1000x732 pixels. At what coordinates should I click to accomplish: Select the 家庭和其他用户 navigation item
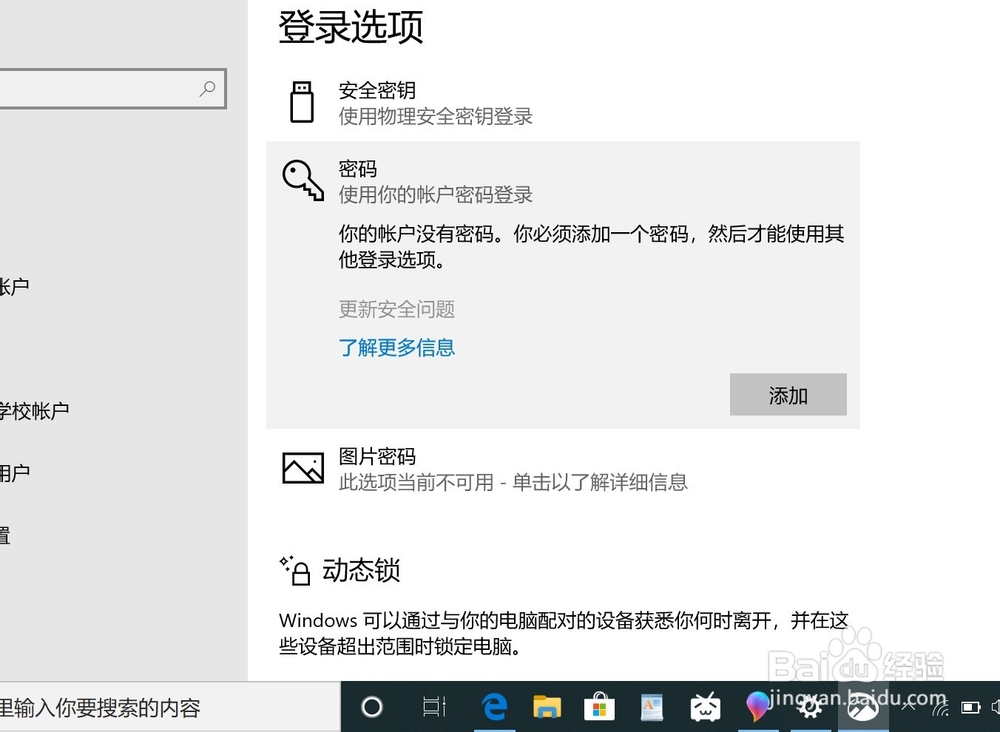pos(22,472)
